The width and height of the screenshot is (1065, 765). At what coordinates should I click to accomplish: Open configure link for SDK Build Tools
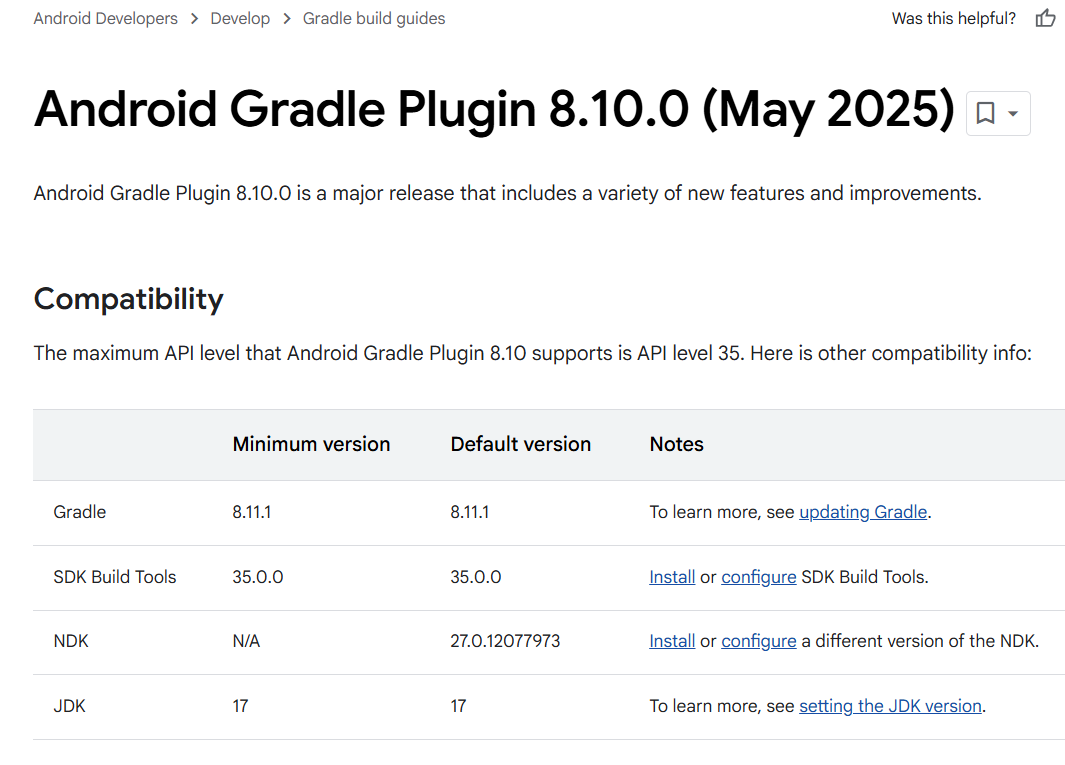tap(758, 577)
